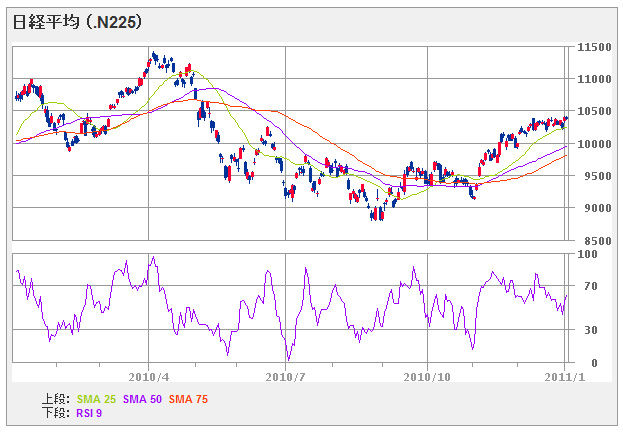Image resolution: width=623 pixels, height=433 pixels.
Task: Click the 11500 price axis label
Action: click(x=594, y=47)
